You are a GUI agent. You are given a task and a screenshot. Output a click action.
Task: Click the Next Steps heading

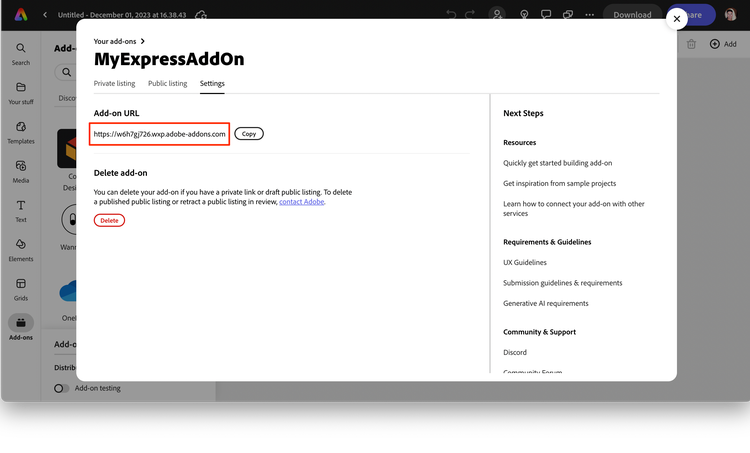point(523,113)
